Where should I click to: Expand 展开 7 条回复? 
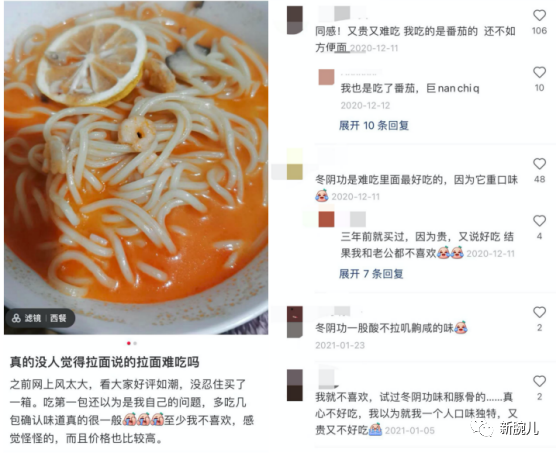371,273
